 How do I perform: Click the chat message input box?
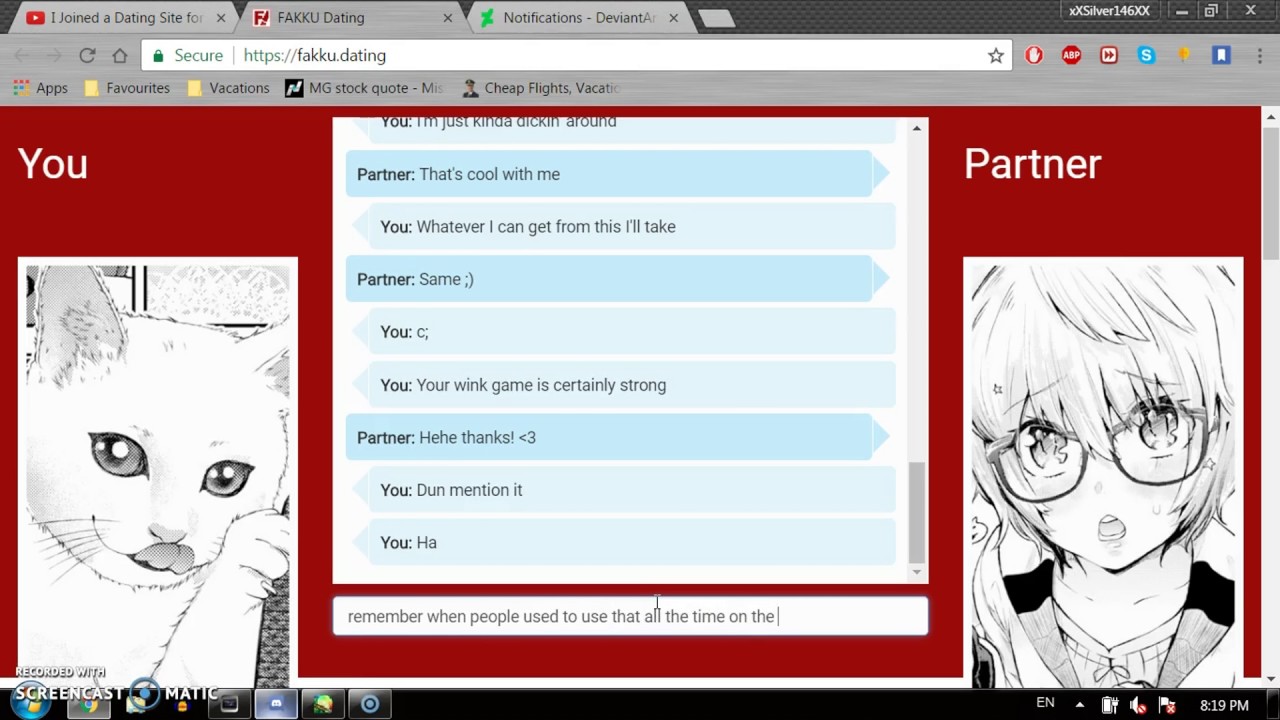point(630,616)
